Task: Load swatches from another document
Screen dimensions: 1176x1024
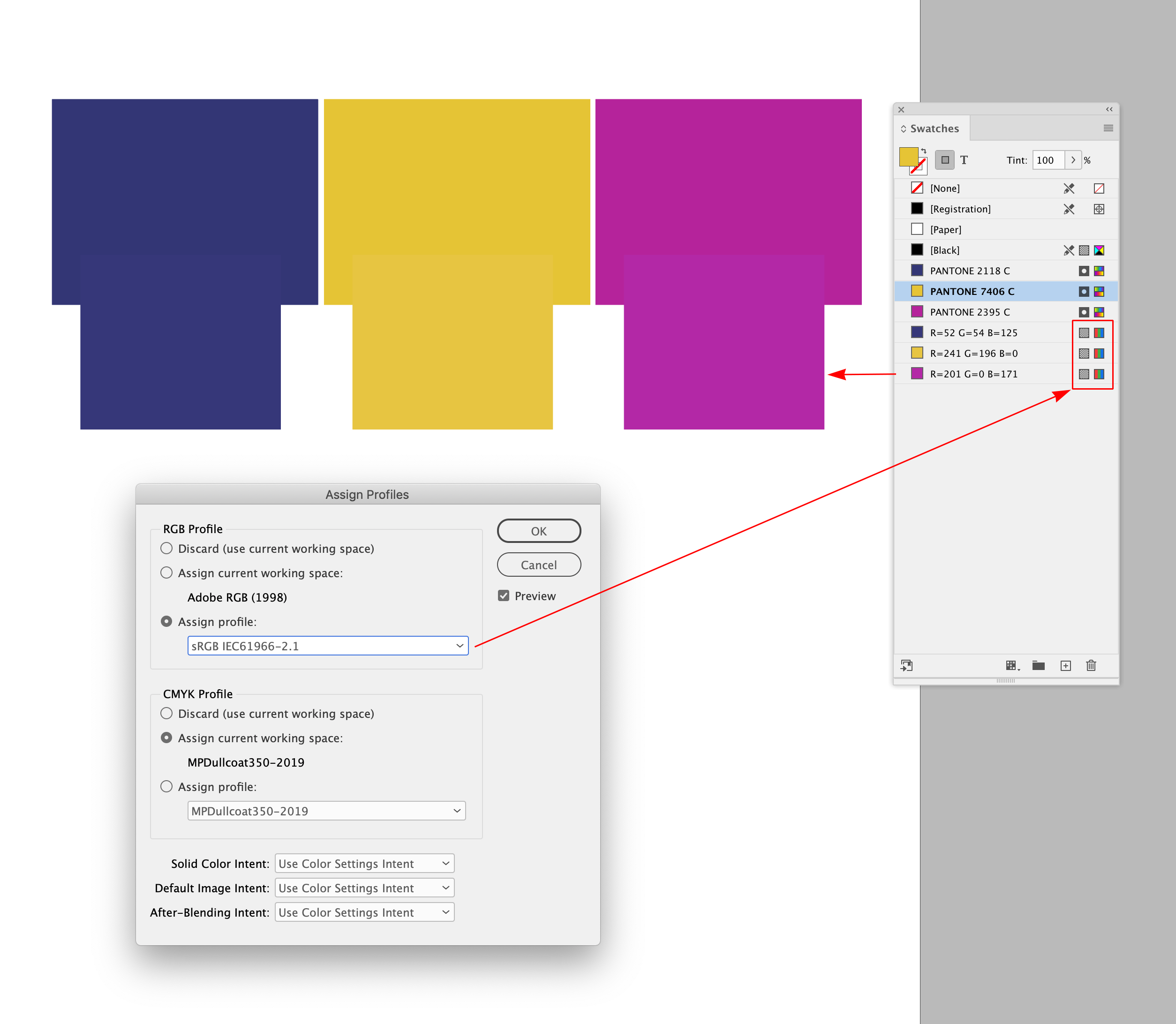Action: pos(906,666)
